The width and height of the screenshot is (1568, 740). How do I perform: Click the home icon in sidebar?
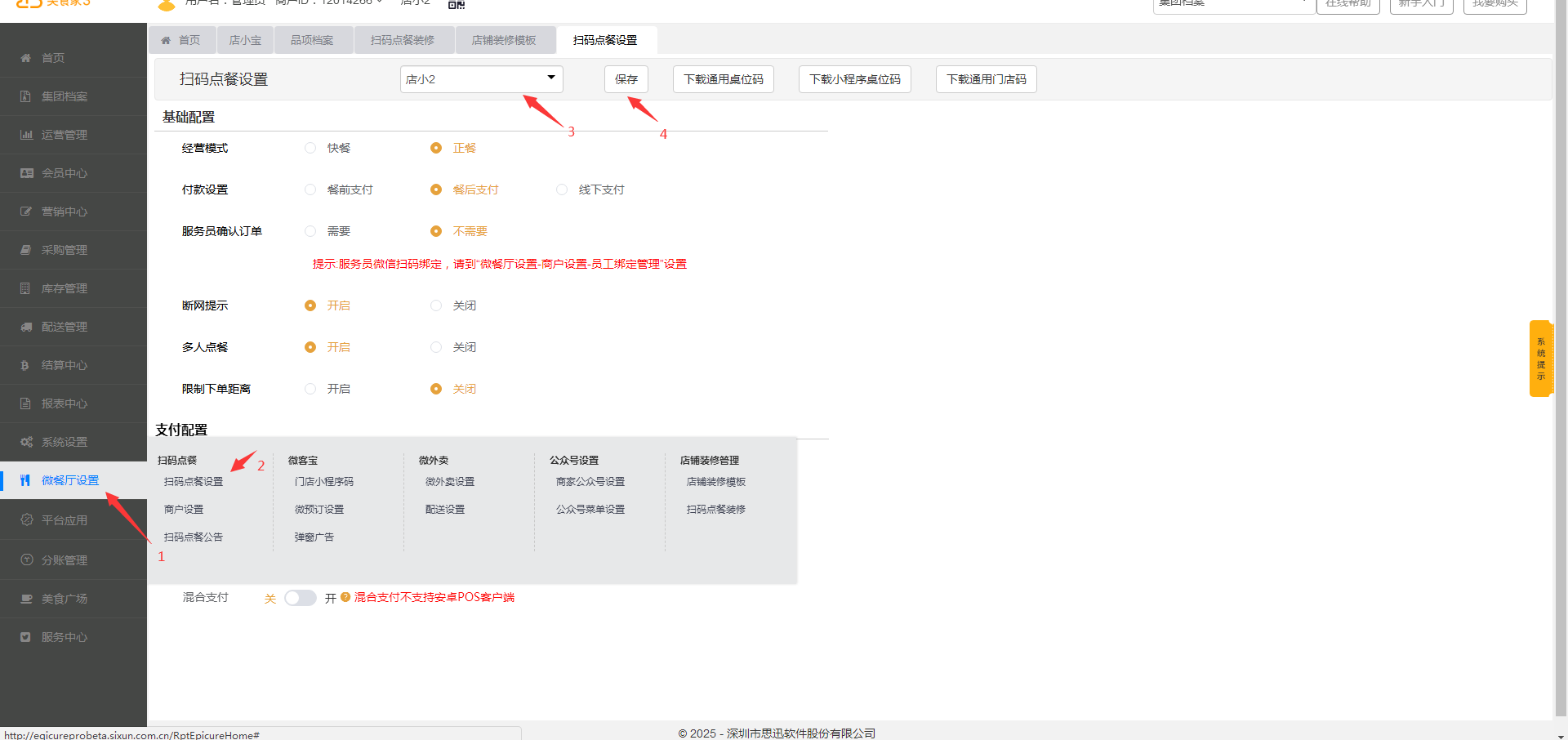[26, 58]
